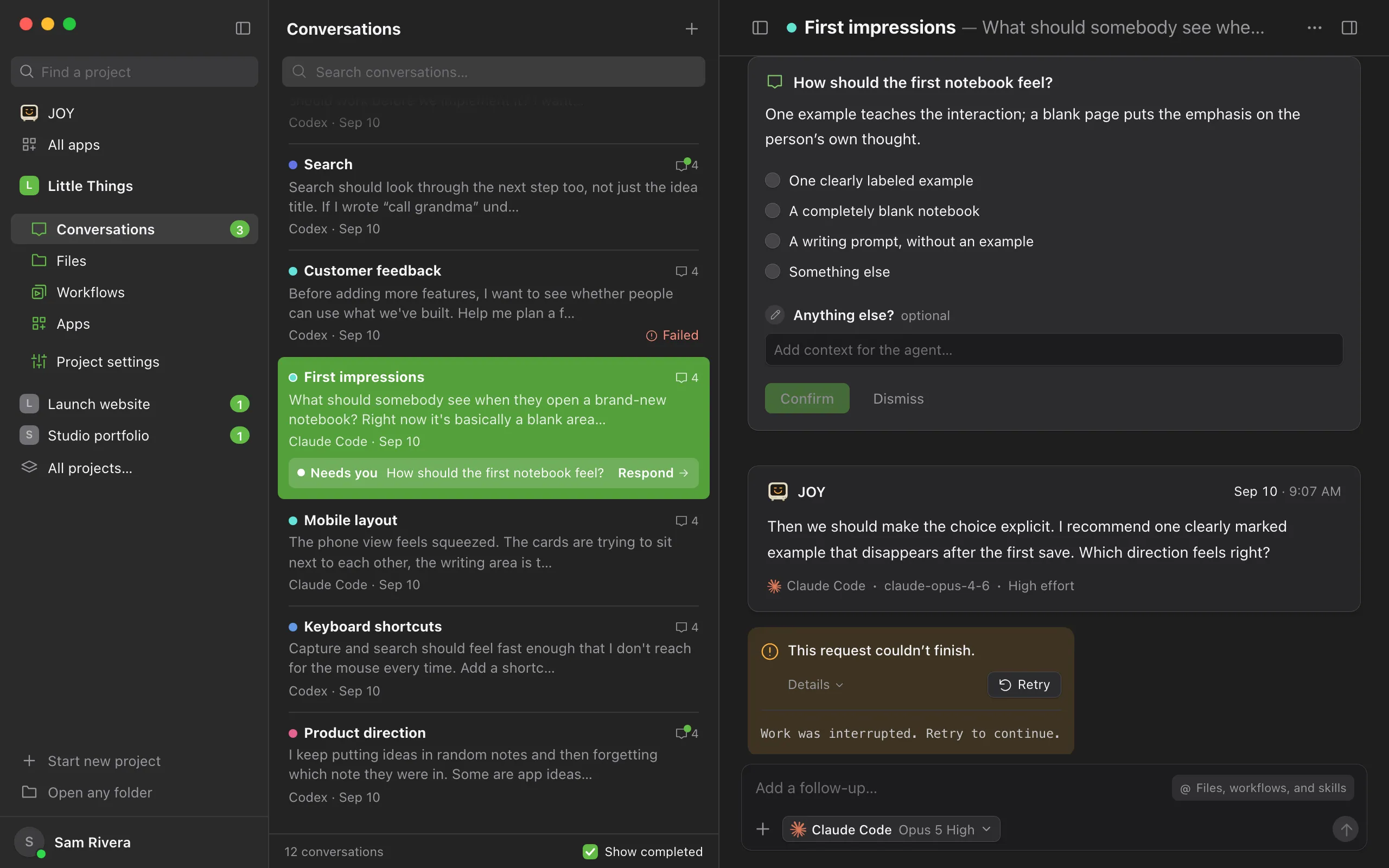Click the attach plus icon in composer

pos(763,829)
